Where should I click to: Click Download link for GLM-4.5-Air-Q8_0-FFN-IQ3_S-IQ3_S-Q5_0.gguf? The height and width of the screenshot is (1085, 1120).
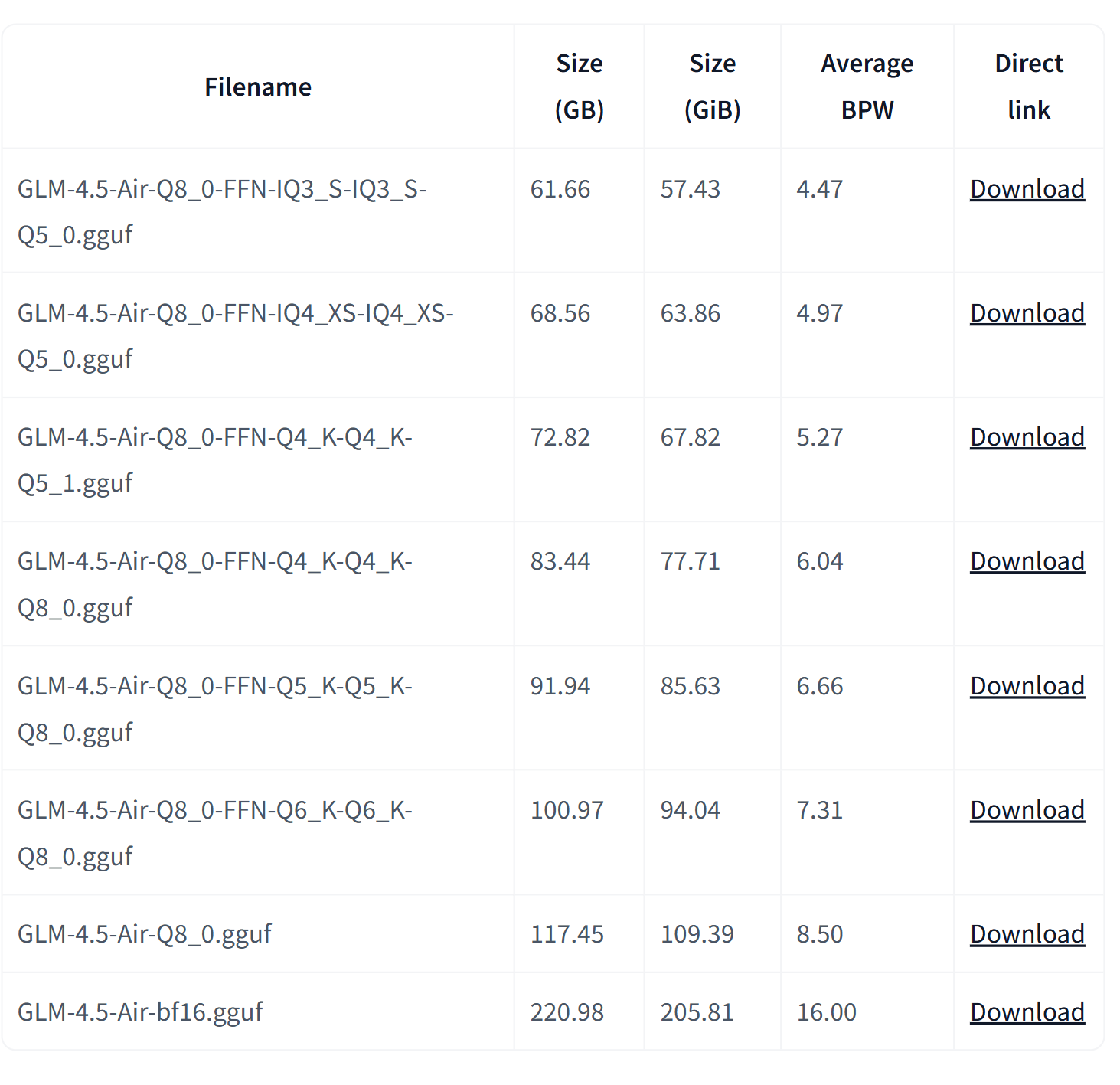click(x=1027, y=189)
